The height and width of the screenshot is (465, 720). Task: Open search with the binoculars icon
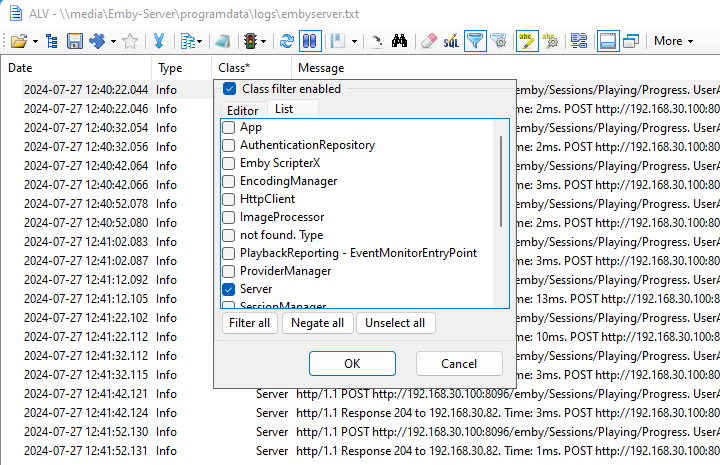399,41
